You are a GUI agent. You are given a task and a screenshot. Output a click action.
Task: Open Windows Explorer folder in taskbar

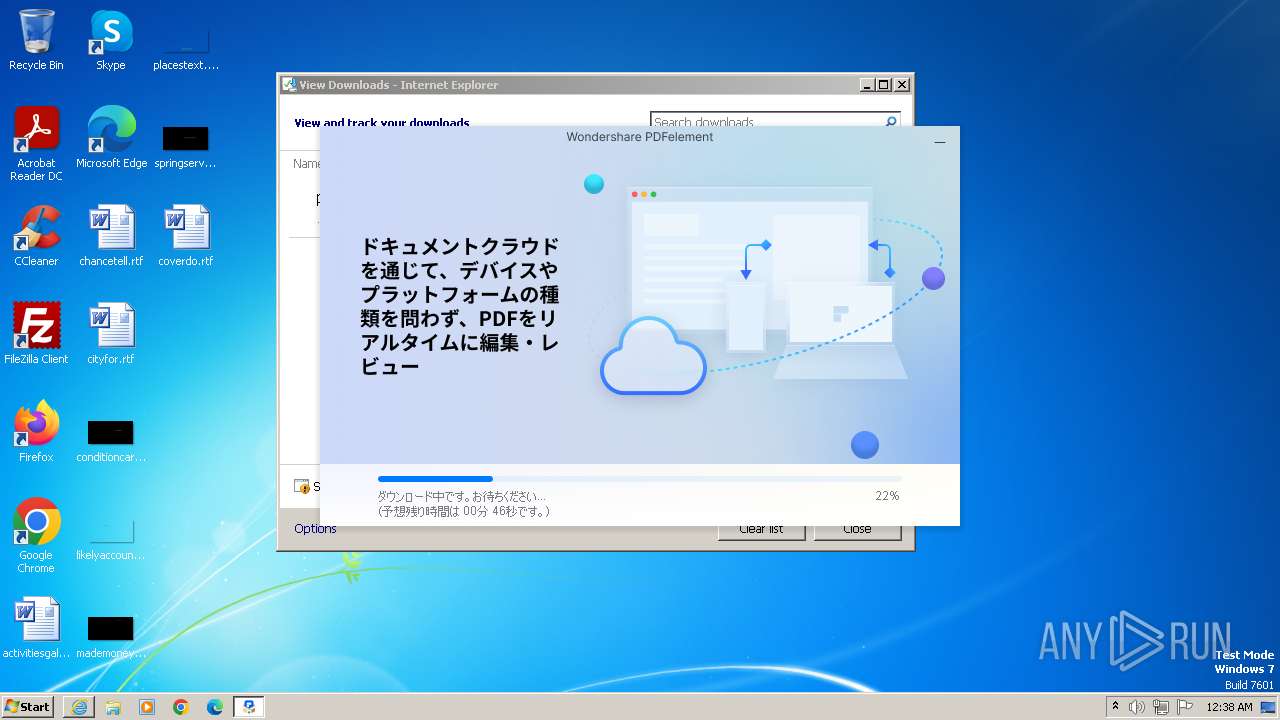[113, 707]
